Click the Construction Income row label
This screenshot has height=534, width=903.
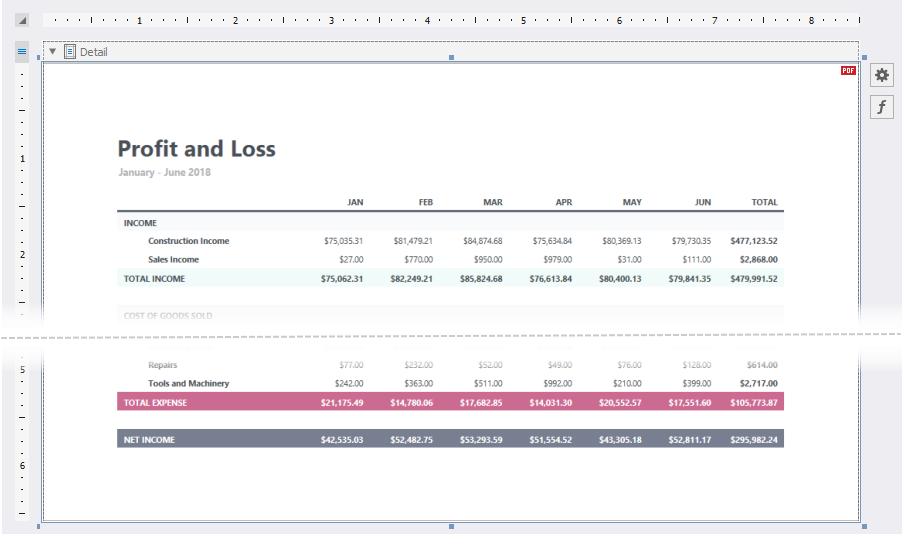click(x=188, y=241)
